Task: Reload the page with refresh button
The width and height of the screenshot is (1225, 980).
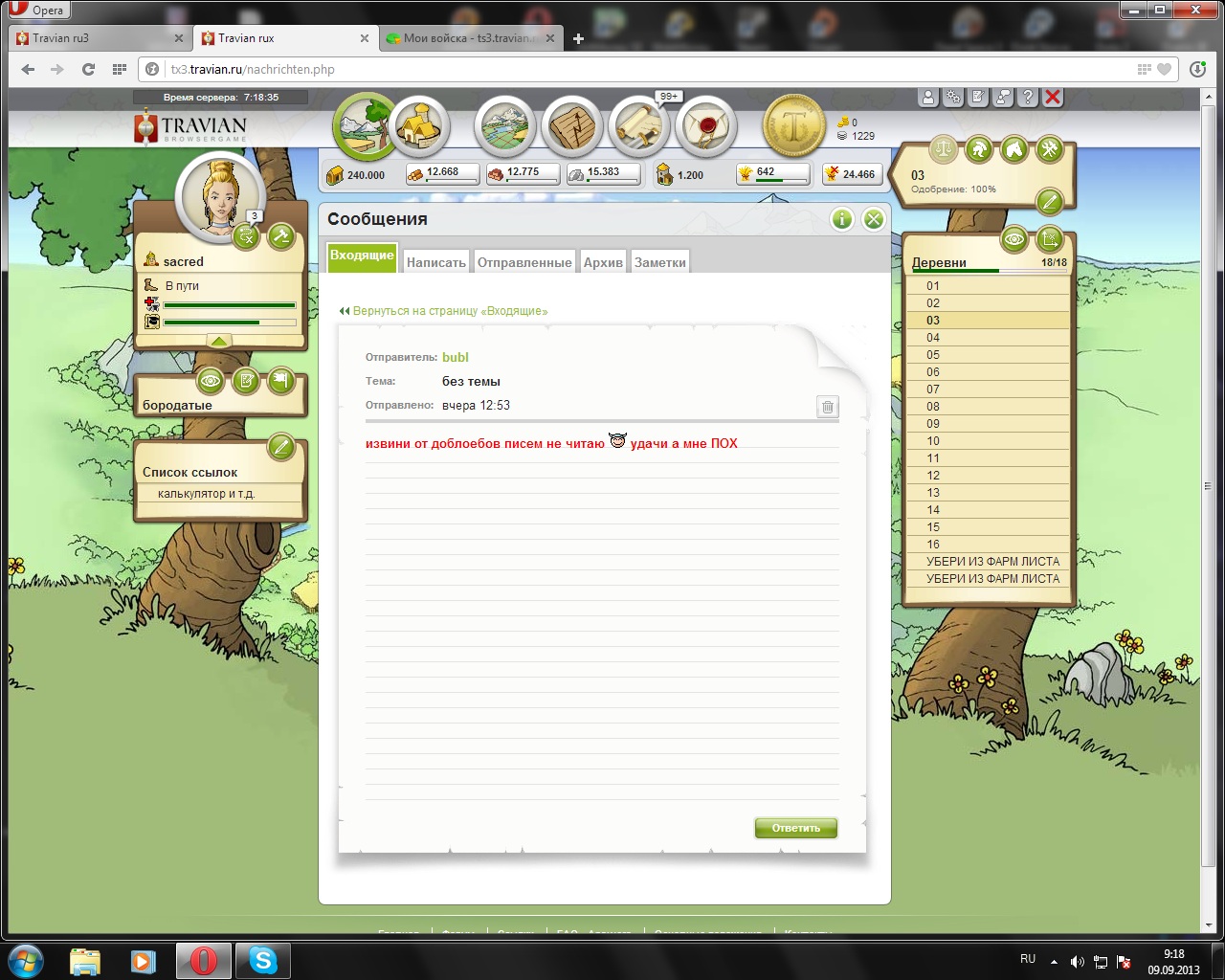Action: coord(88,69)
